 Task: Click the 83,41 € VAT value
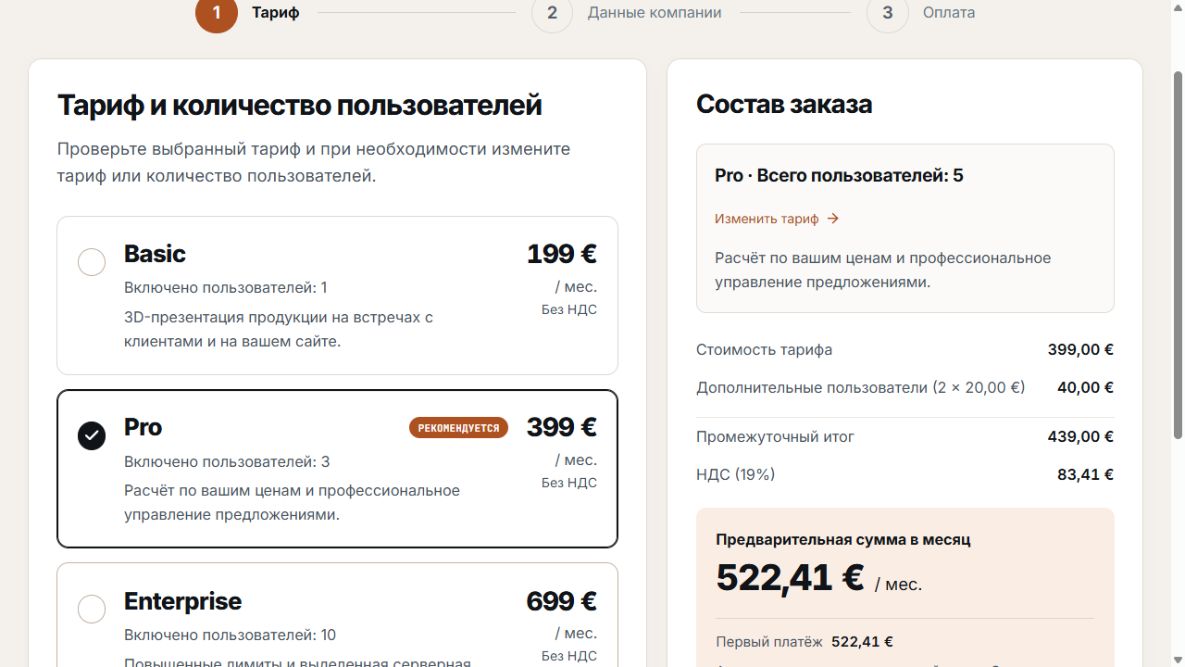point(1085,474)
